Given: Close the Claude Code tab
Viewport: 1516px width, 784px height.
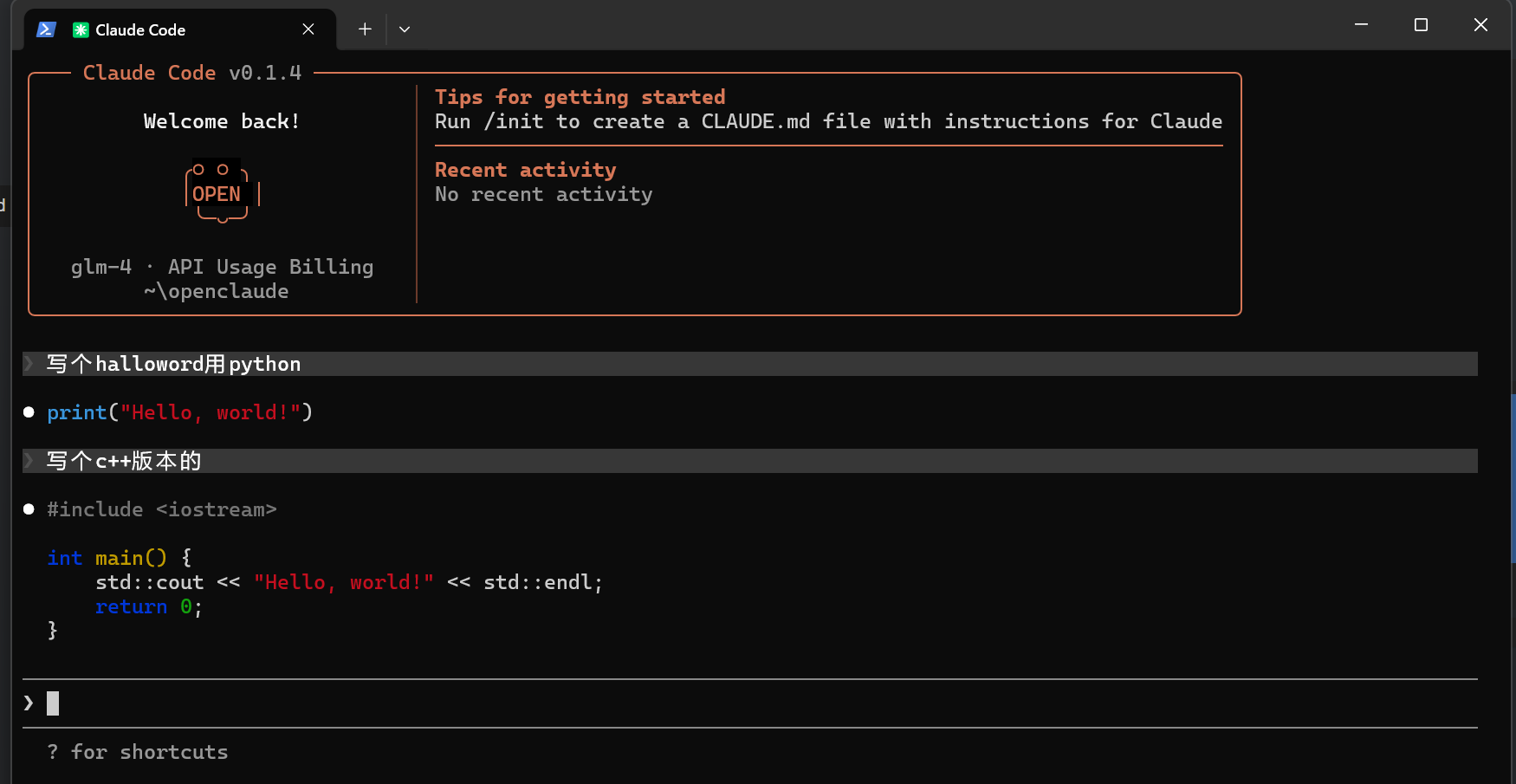Looking at the screenshot, I should pyautogui.click(x=308, y=29).
